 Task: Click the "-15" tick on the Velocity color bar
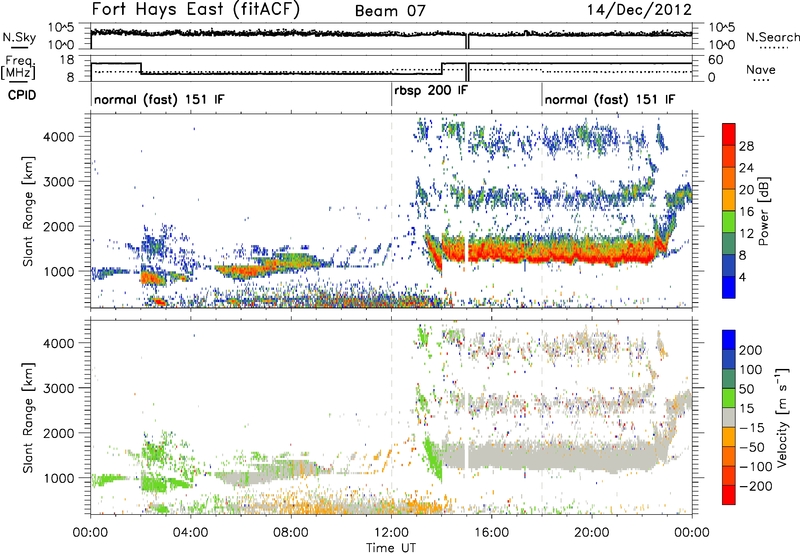[751, 428]
